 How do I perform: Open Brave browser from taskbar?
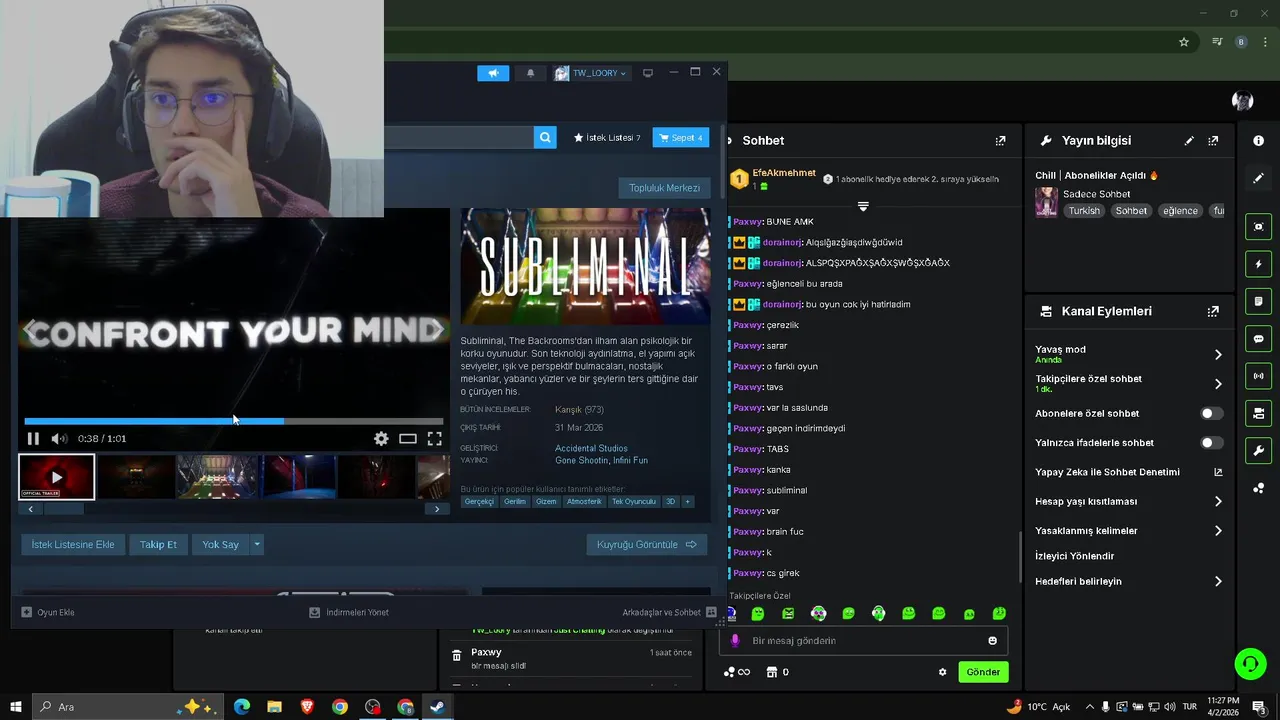point(307,707)
